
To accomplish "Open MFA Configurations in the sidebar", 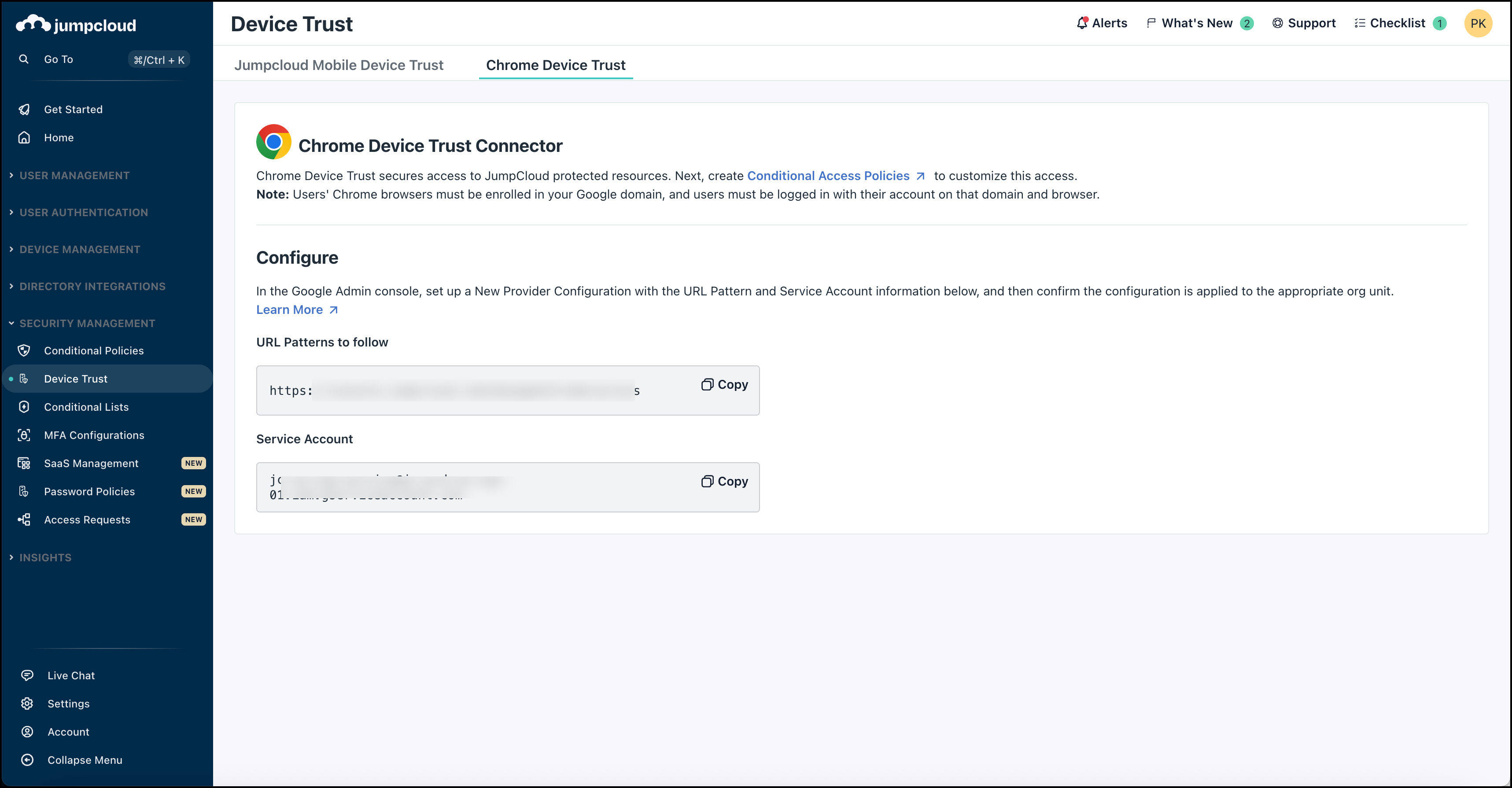I will pyautogui.click(x=107, y=435).
